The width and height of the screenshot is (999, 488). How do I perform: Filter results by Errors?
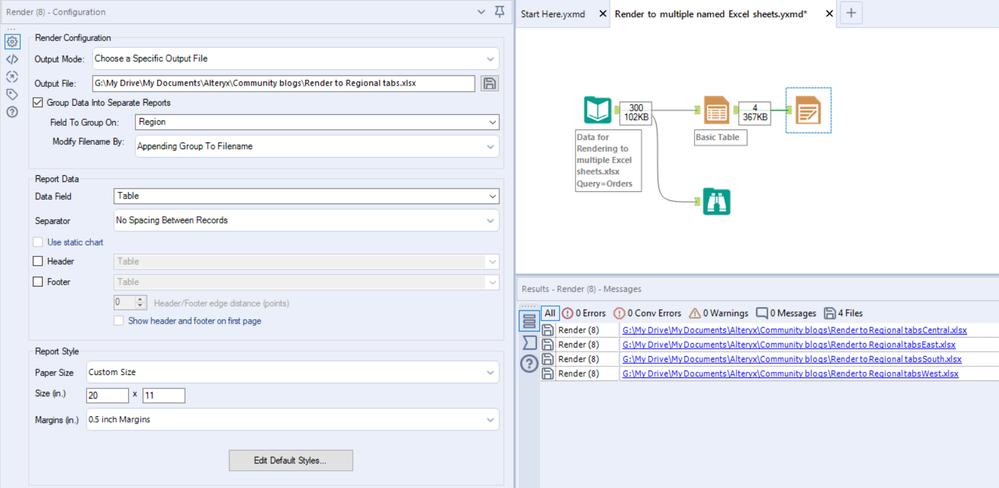583,313
